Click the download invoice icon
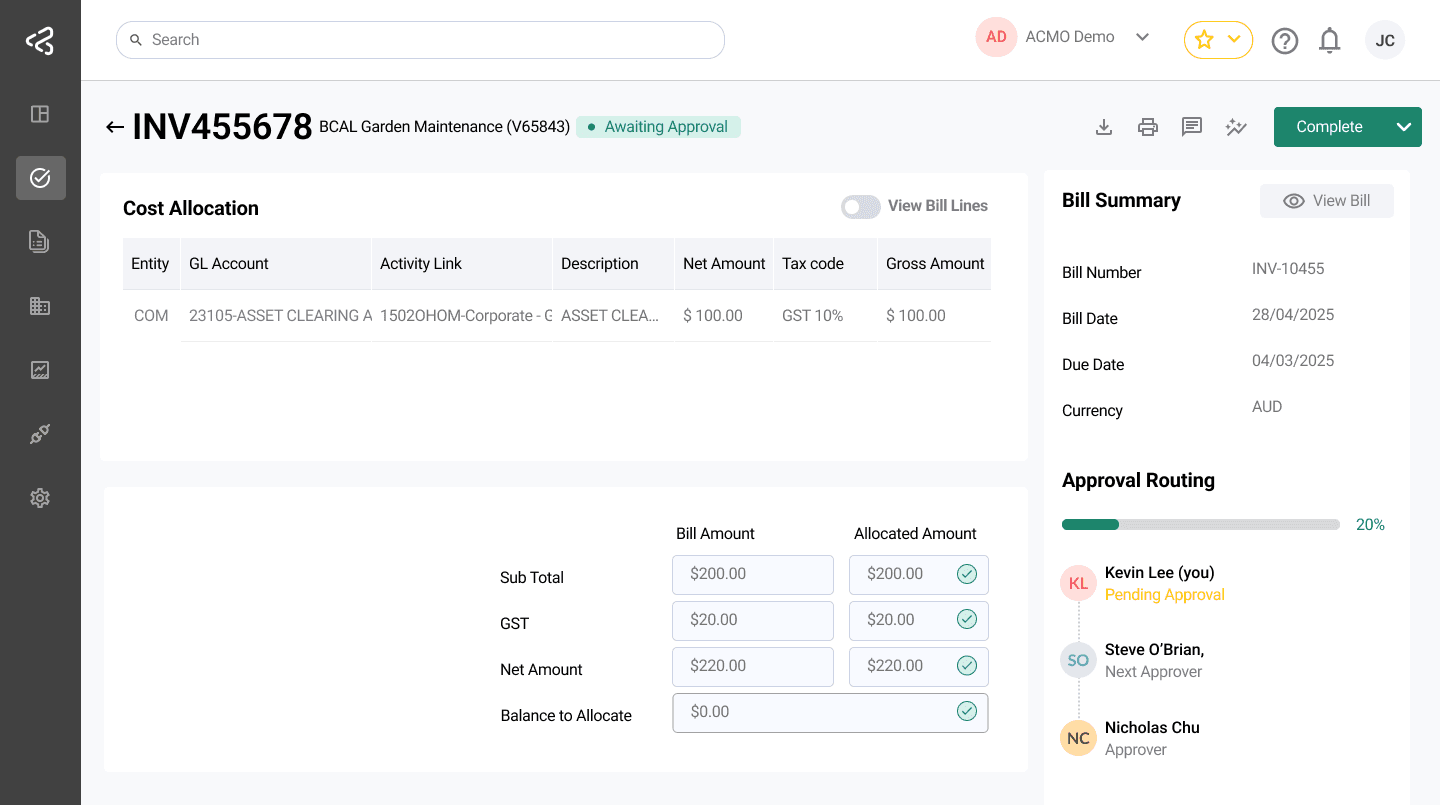This screenshot has width=1440, height=805. pos(1103,127)
